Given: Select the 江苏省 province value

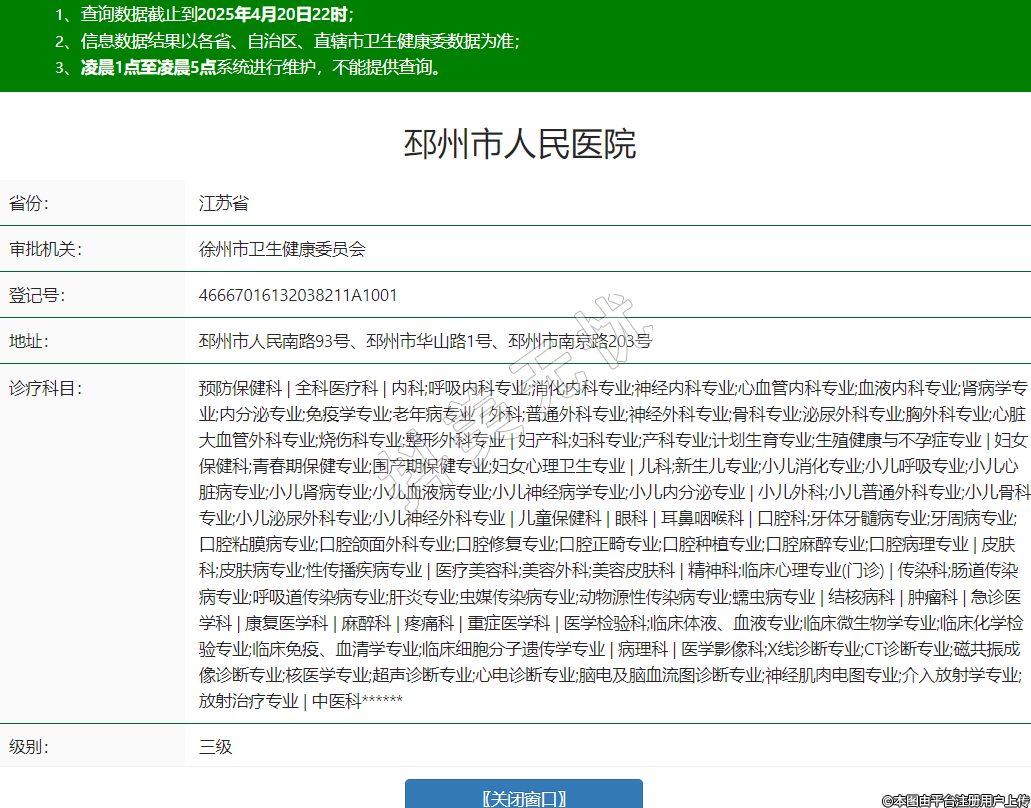Looking at the screenshot, I should tap(223, 203).
